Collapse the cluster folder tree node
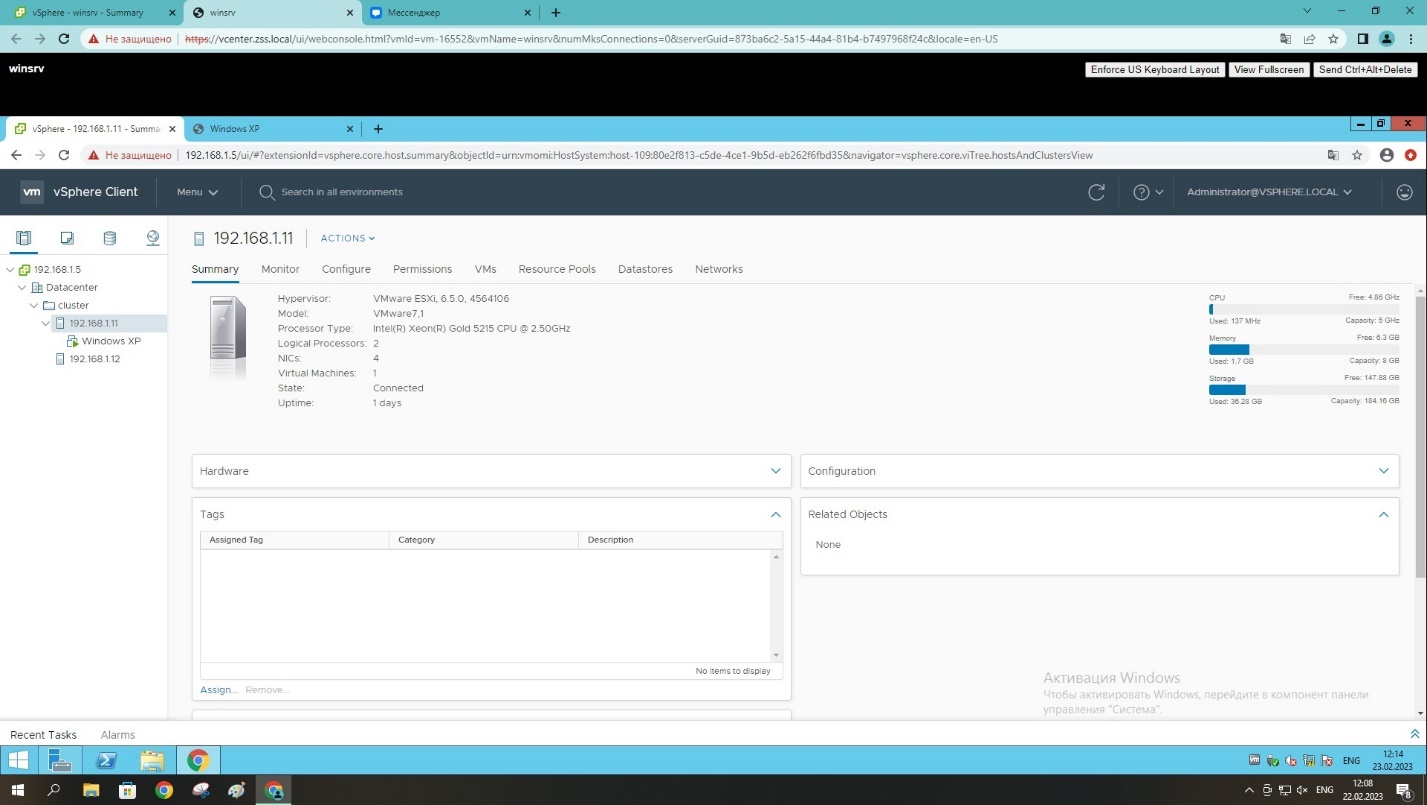1427x805 pixels. 34,306
